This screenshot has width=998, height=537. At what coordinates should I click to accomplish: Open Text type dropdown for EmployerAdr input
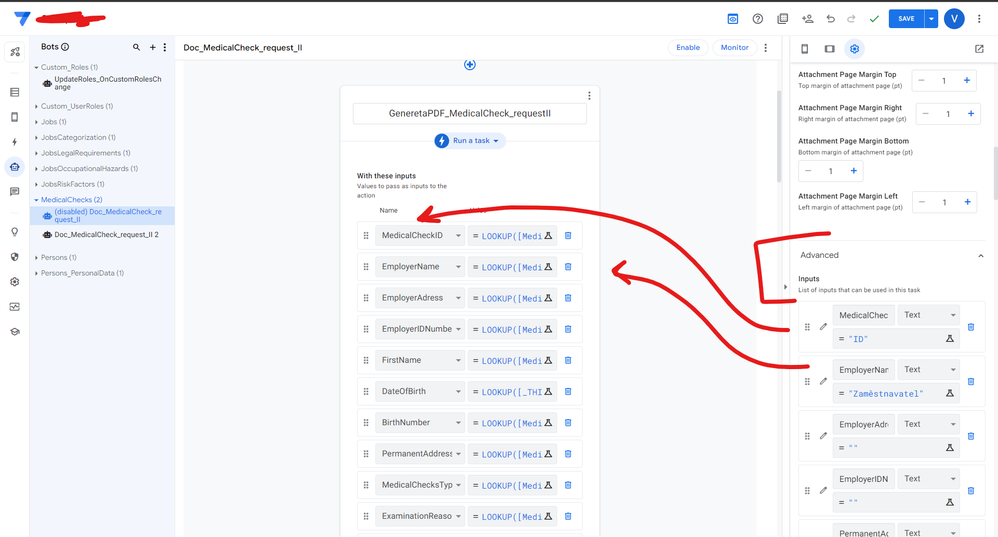click(x=929, y=424)
